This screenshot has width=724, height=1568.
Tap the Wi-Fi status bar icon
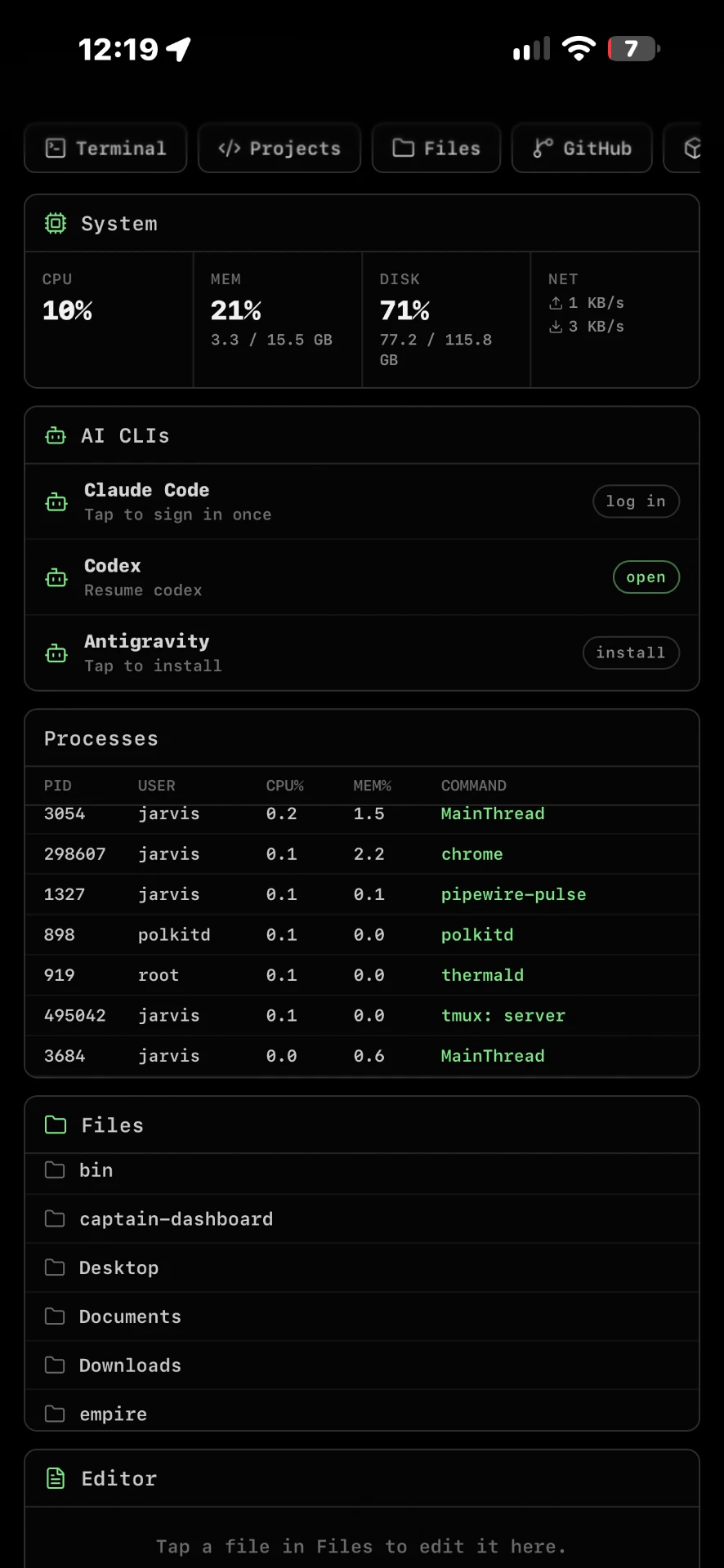point(579,49)
